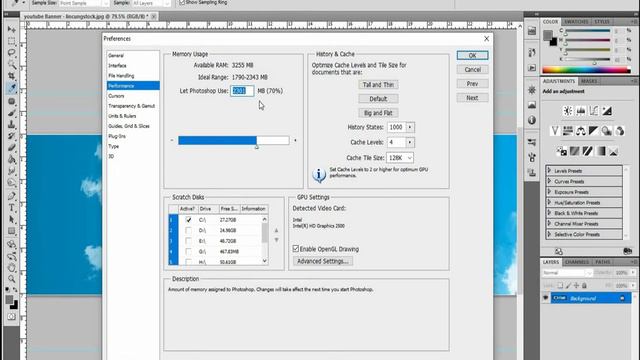Click the foreground color swatch in Color panel
The height and width of the screenshot is (360, 640).
[548, 35]
